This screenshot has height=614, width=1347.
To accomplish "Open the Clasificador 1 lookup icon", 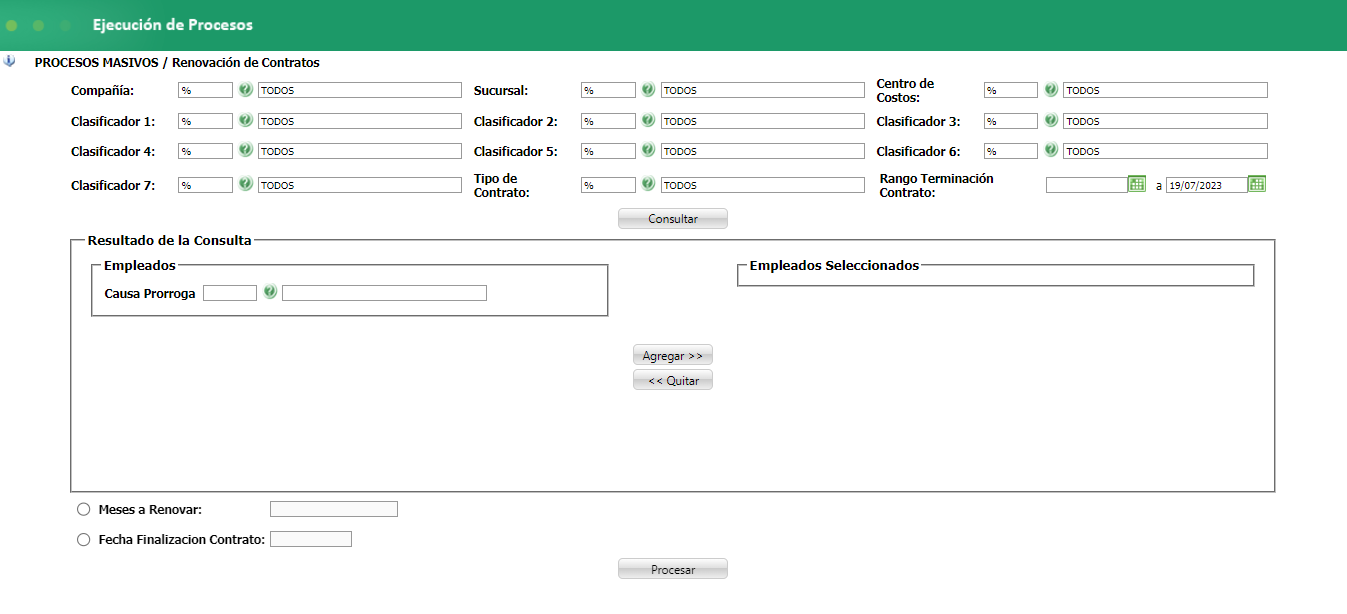I will 246,121.
